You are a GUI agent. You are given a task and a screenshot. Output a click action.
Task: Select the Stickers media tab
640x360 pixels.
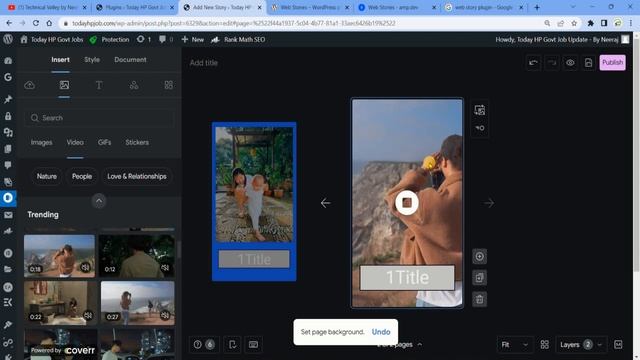(x=137, y=142)
